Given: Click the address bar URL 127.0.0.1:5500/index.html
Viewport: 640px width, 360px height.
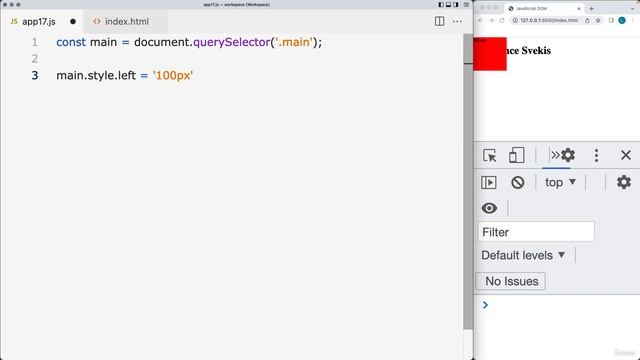Looking at the screenshot, I should coord(549,20).
